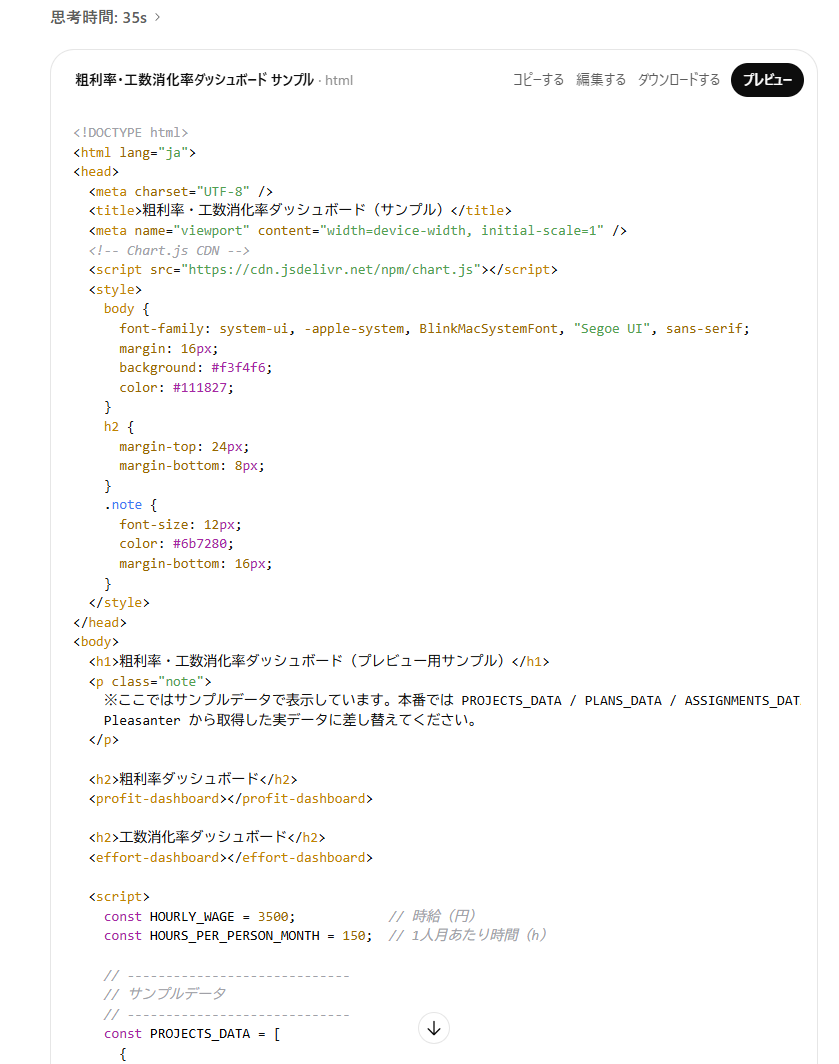Click the コピーする button
839x1064 pixels.
coord(538,80)
